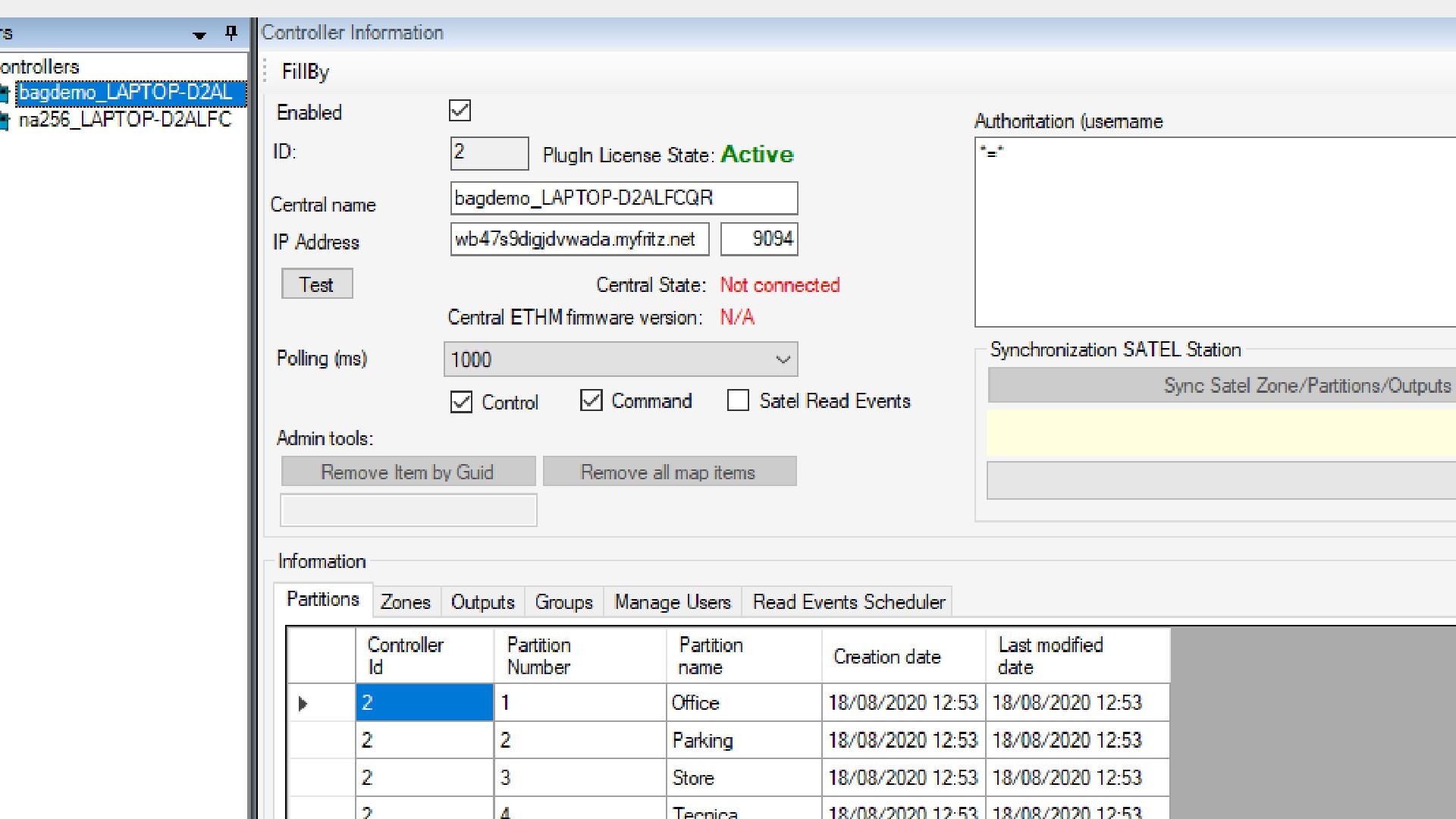Click Partition Number 2 cell in Parking row
Screen dimensions: 1456x819
coord(580,740)
